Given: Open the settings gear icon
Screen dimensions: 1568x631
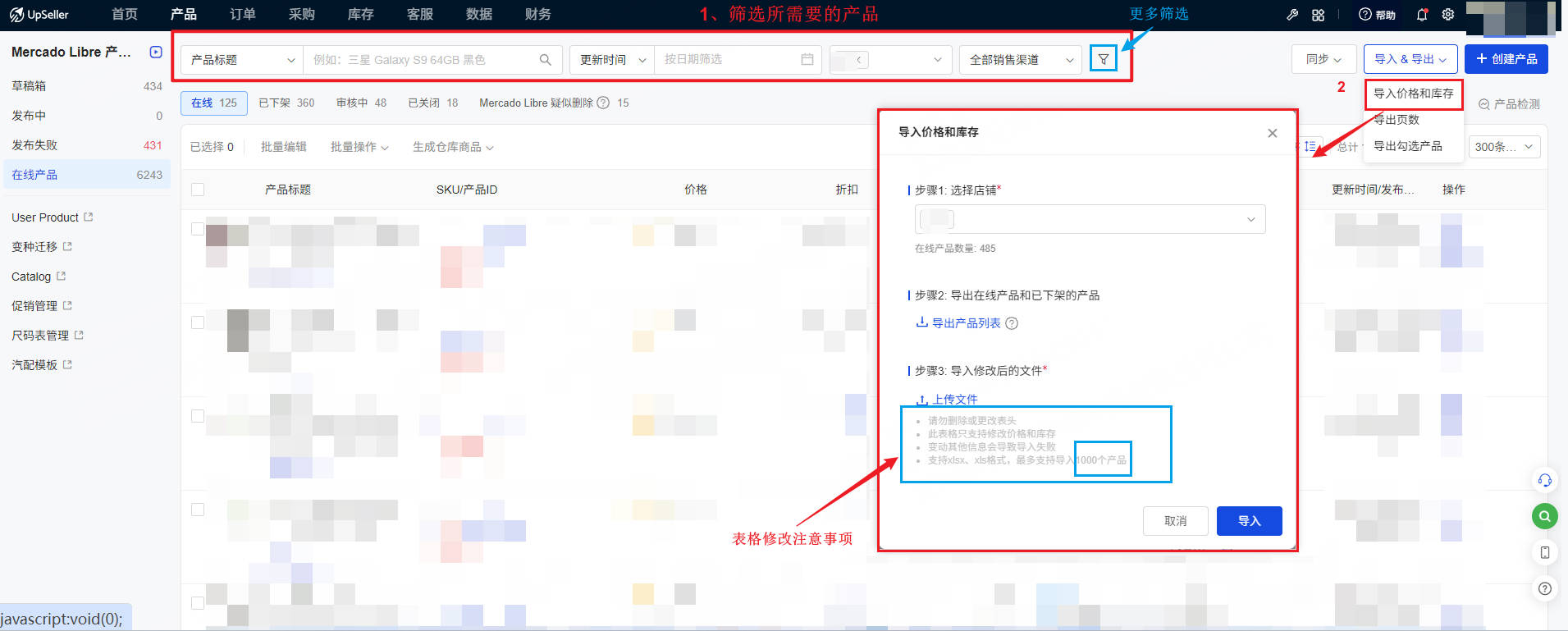Looking at the screenshot, I should click(1448, 15).
